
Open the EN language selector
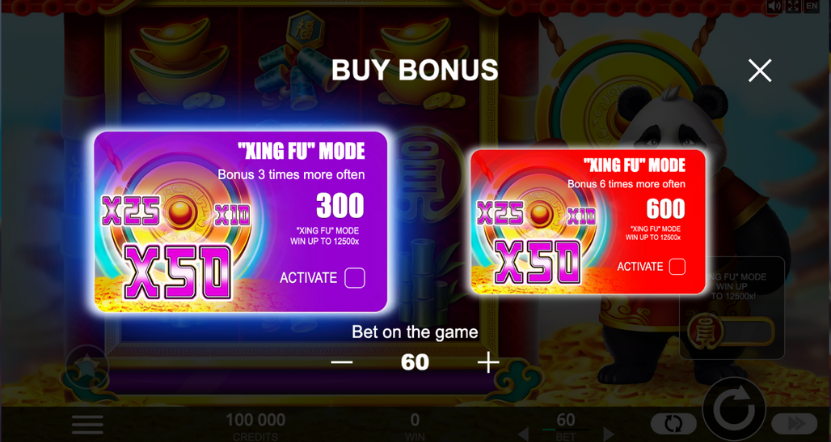(x=811, y=6)
